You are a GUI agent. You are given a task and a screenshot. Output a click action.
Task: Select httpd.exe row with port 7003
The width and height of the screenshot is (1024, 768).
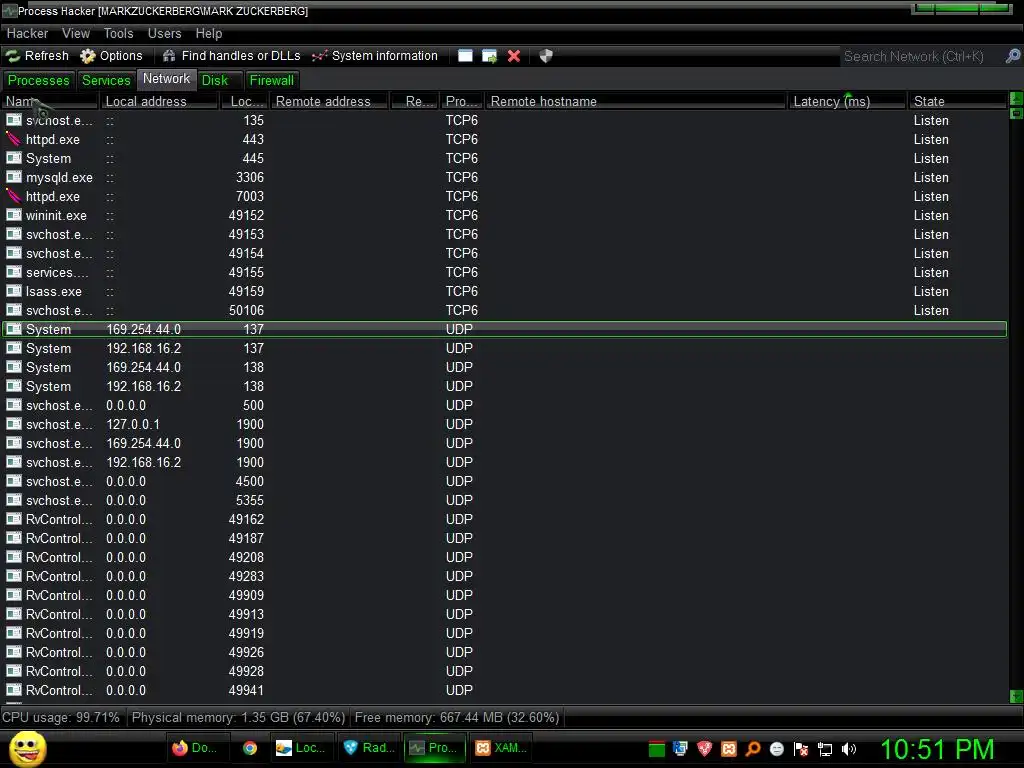click(x=504, y=196)
